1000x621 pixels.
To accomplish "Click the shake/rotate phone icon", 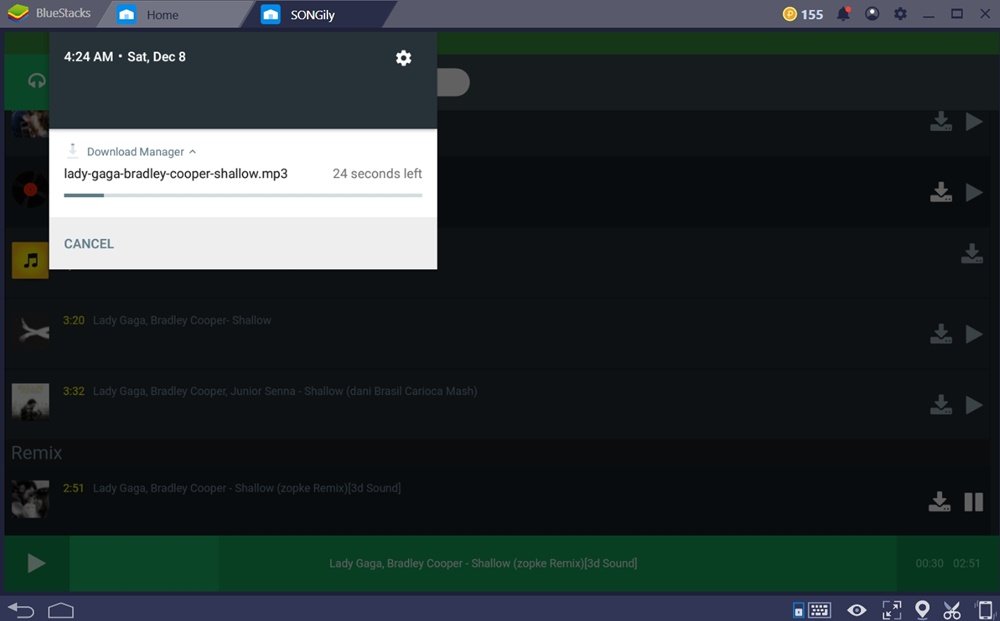I will pos(984,610).
